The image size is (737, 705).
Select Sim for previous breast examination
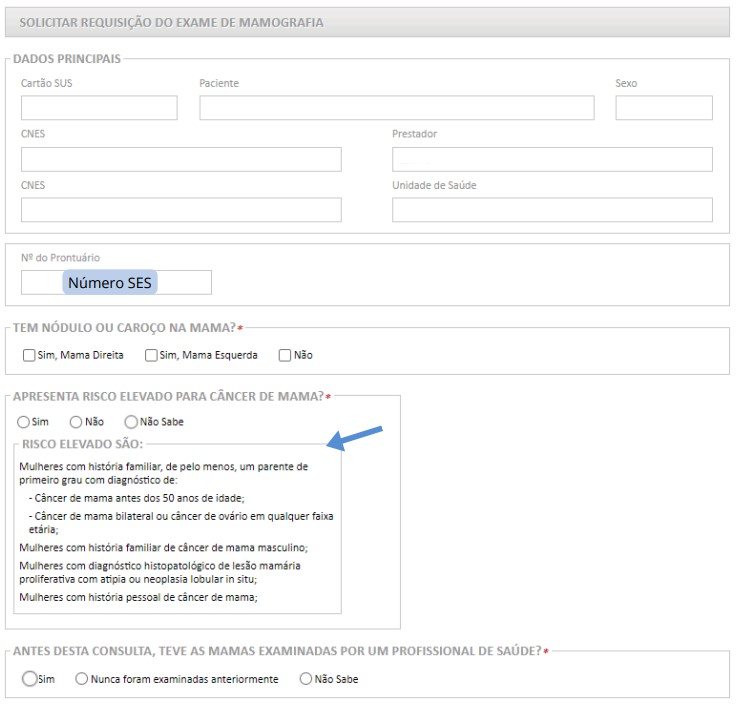pos(29,679)
